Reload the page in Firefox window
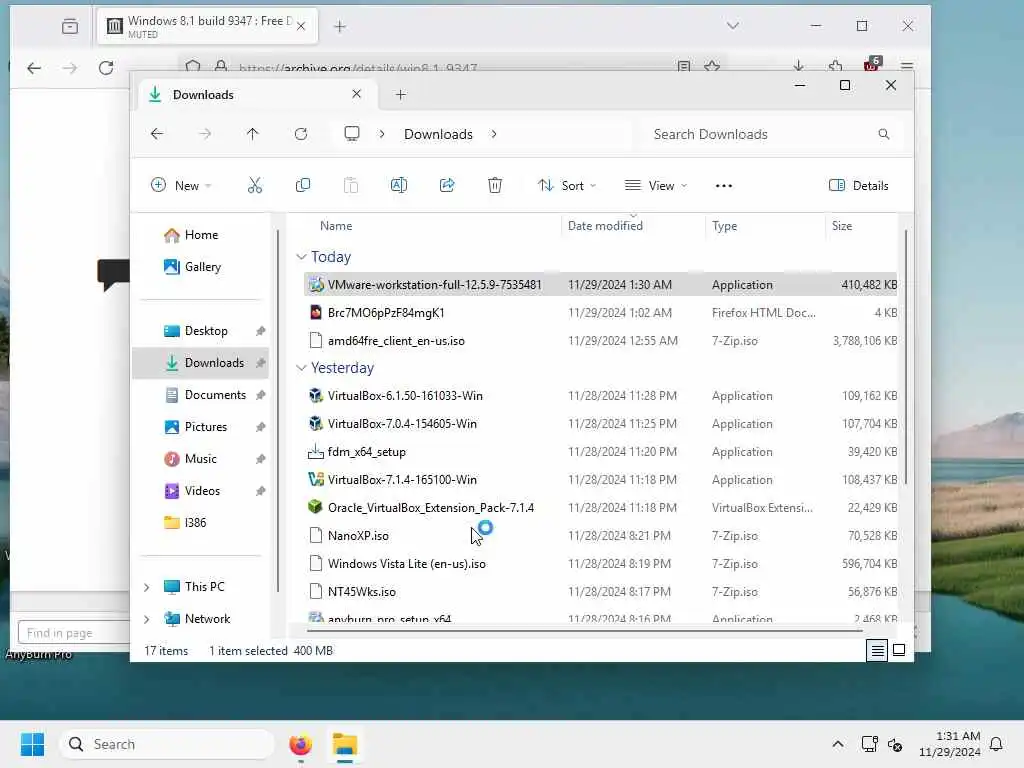 coord(106,67)
